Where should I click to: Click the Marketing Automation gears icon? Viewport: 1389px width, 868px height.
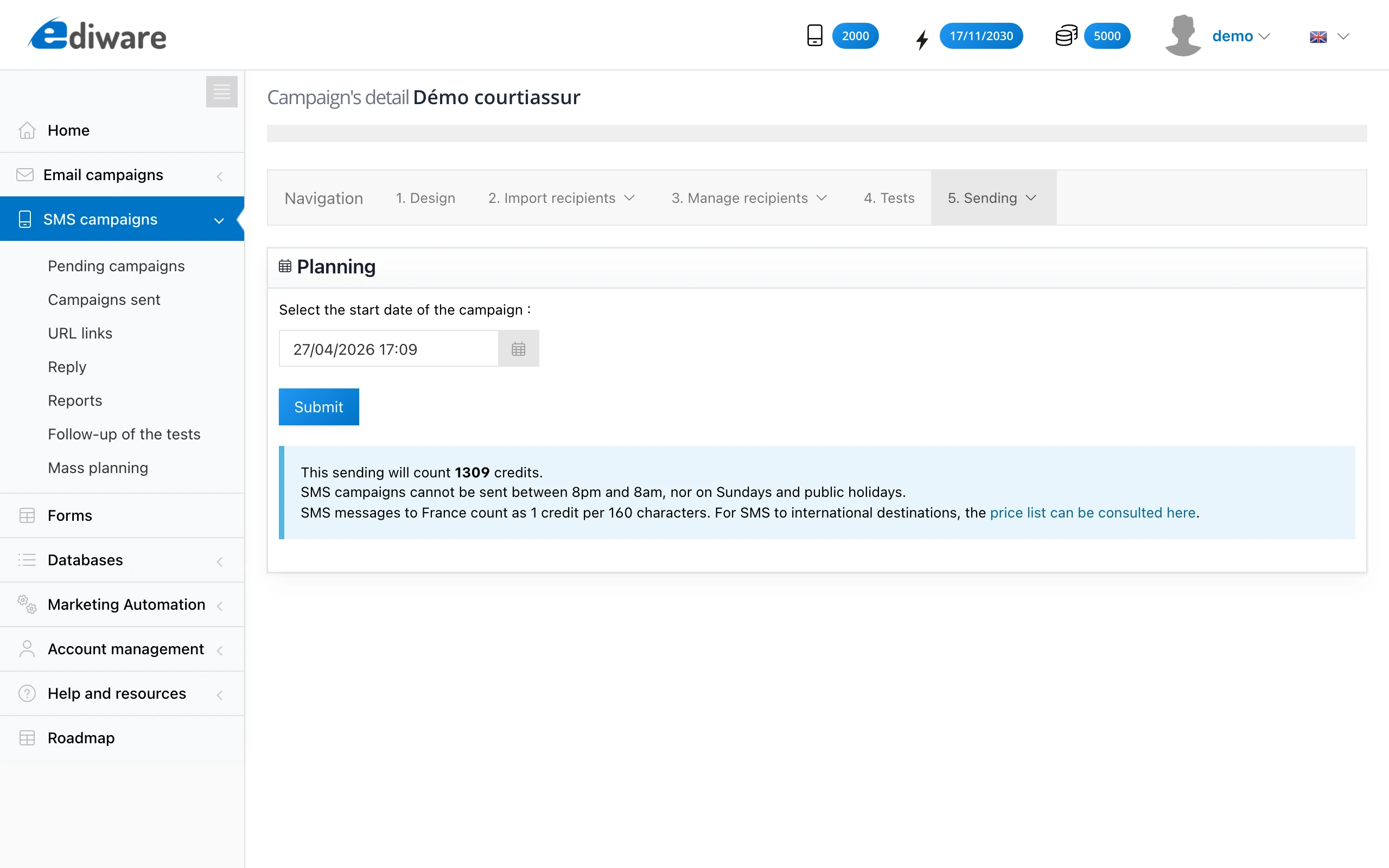click(27, 604)
